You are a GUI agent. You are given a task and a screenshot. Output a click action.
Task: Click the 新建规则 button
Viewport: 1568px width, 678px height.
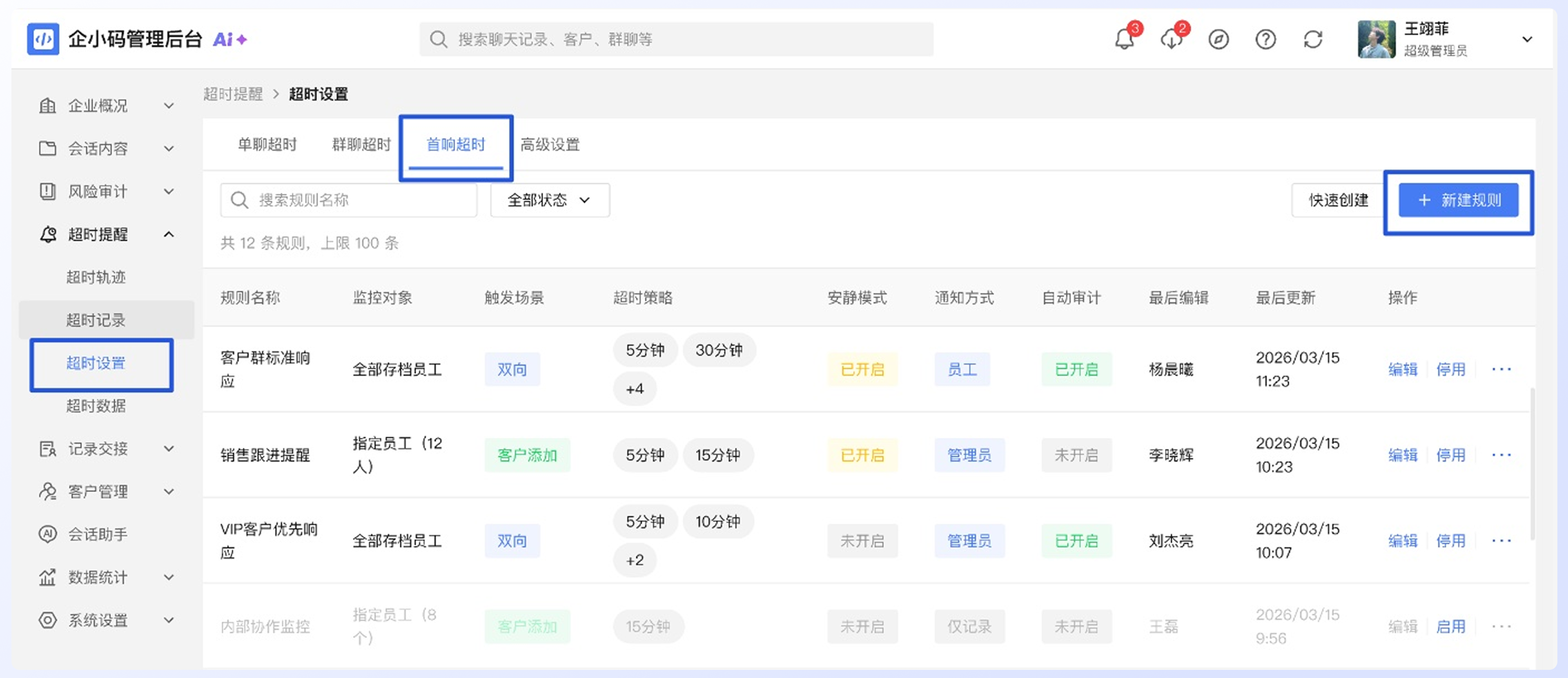pyautogui.click(x=1459, y=200)
